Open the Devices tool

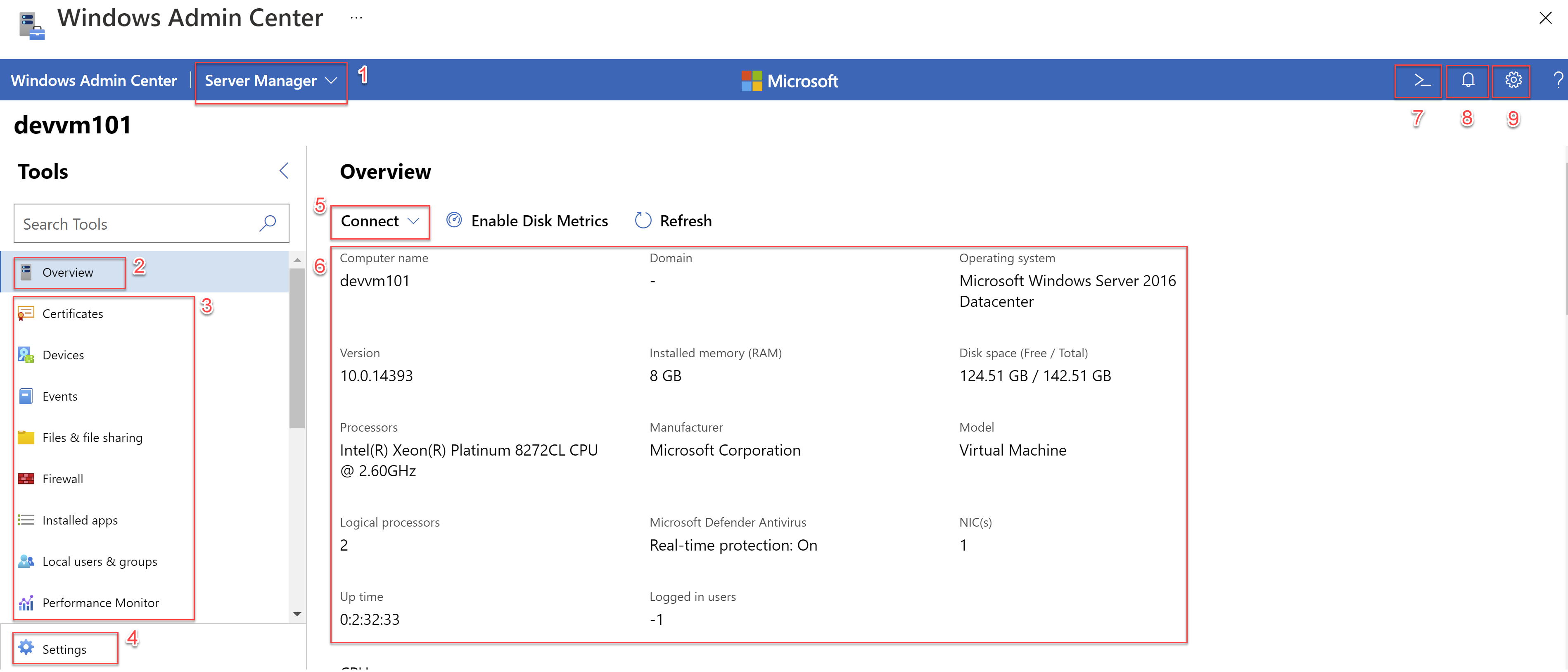coord(145,355)
